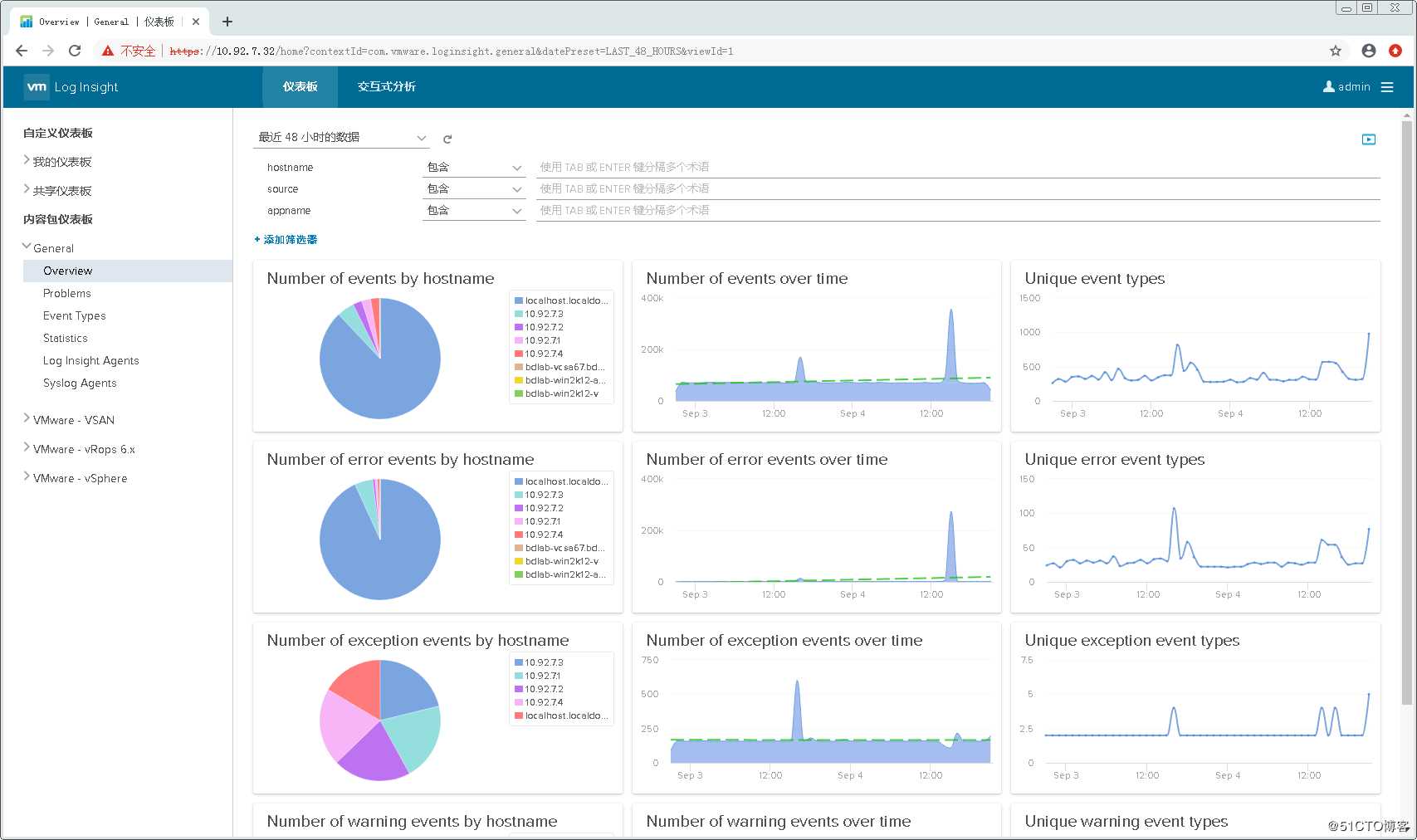The image size is (1417, 840).
Task: Open the browser profile account icon
Action: [x=1369, y=51]
